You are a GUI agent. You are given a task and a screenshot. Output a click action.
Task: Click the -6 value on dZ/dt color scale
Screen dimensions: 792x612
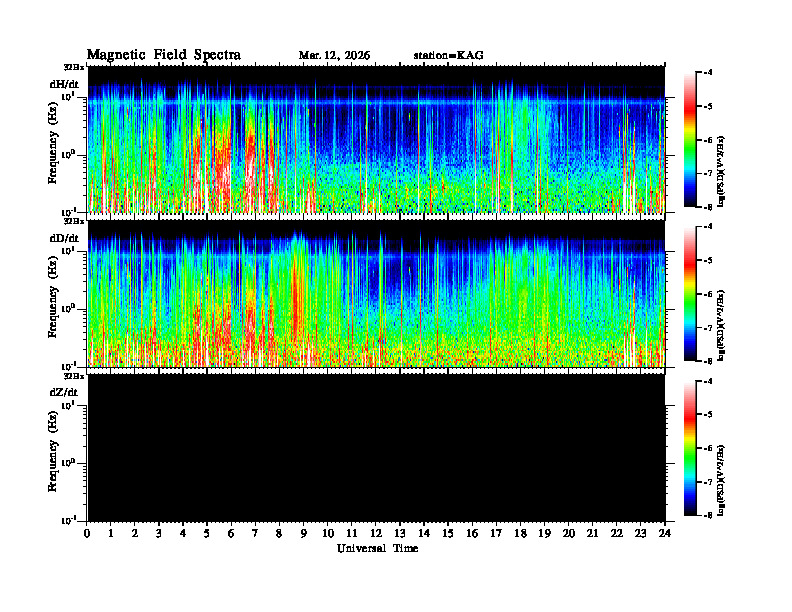[x=709, y=448]
